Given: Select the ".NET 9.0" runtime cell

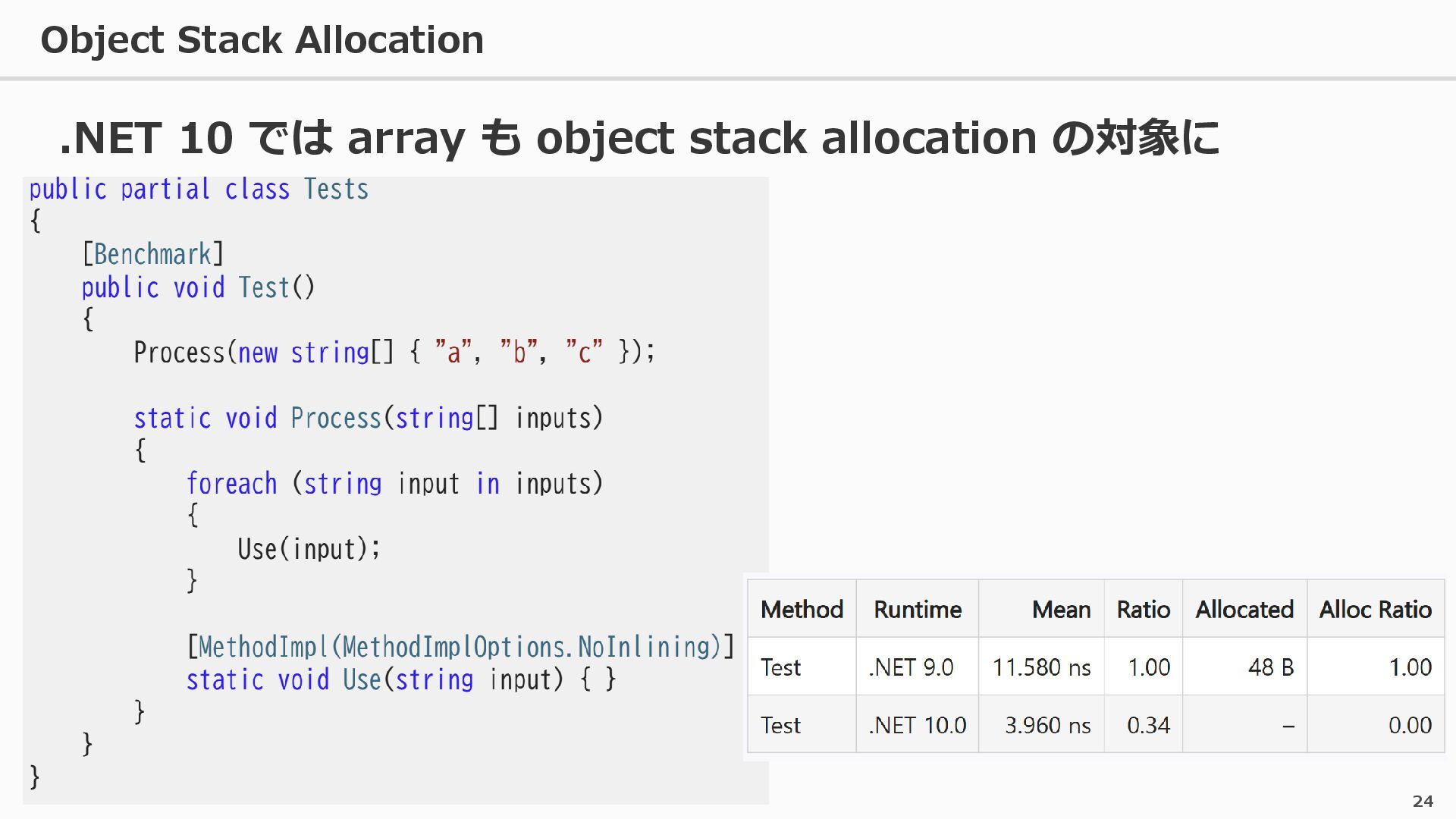Looking at the screenshot, I should 911,667.
